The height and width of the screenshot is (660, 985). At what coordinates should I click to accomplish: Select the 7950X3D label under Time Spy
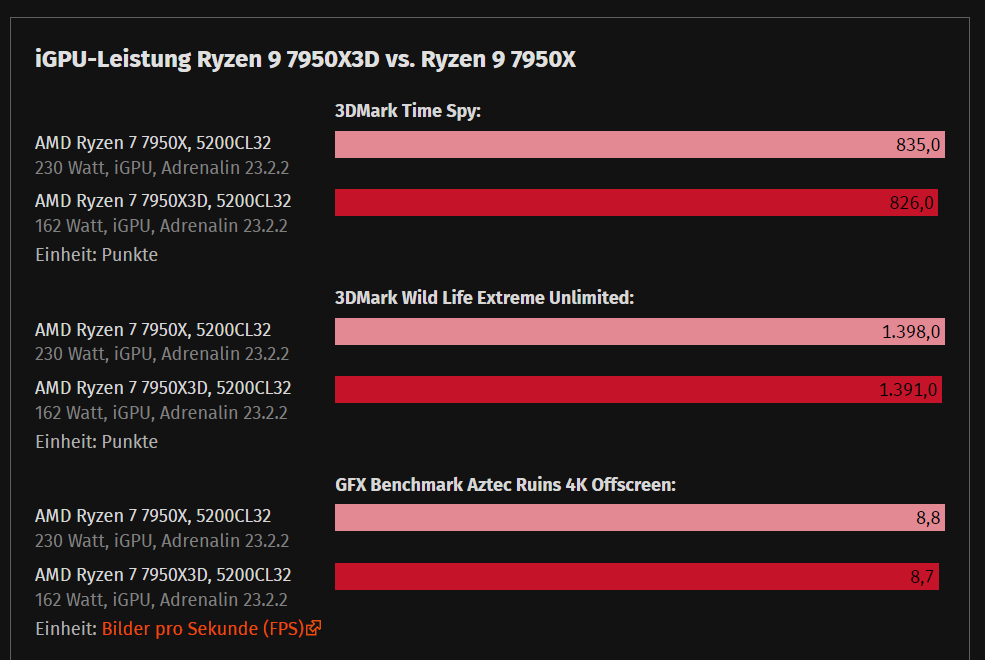click(163, 201)
